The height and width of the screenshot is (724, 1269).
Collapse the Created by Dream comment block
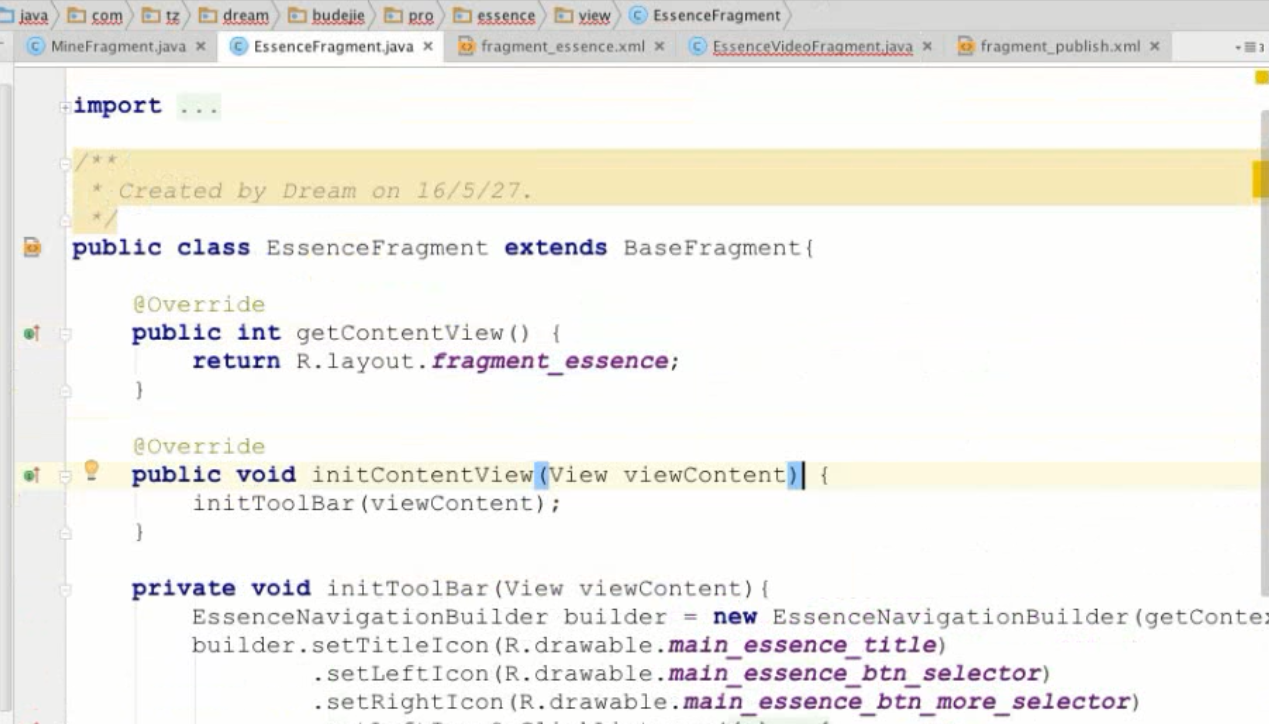65,162
